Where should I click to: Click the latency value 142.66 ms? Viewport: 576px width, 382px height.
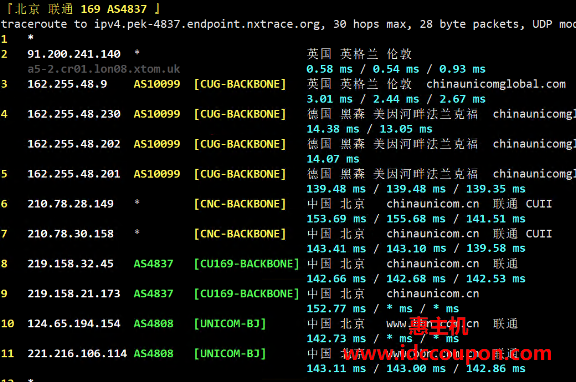point(336,279)
